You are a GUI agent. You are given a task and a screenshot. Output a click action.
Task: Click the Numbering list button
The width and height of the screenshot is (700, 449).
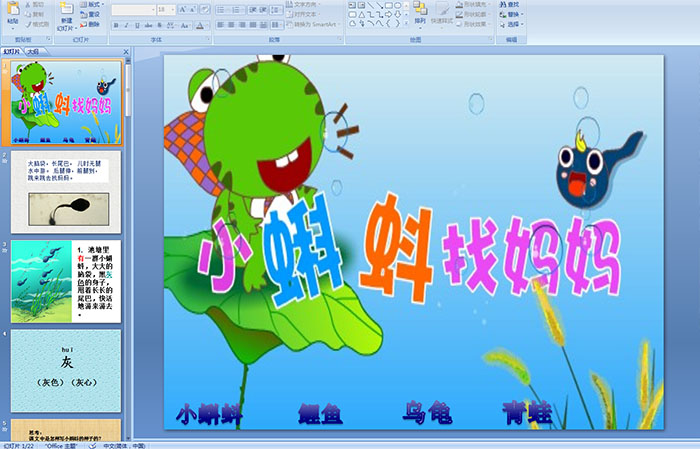(x=237, y=9)
